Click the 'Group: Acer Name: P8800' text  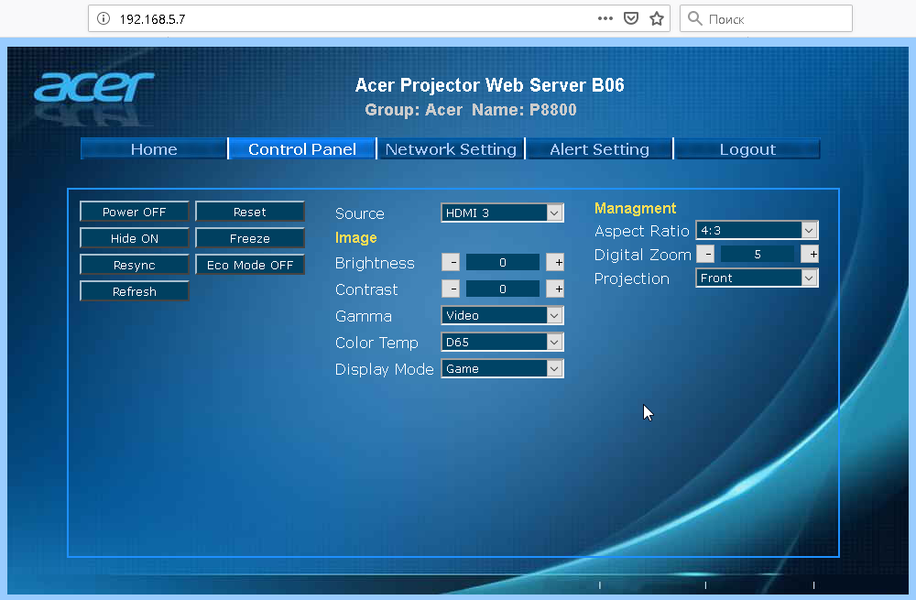coord(471,110)
